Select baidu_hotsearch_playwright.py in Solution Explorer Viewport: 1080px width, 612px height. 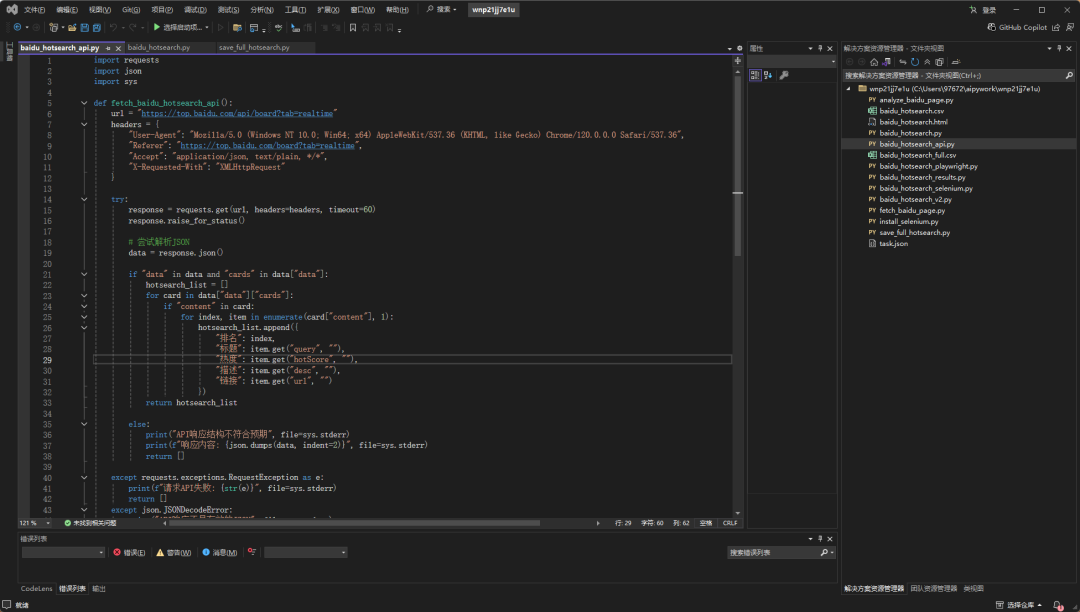tap(928, 166)
